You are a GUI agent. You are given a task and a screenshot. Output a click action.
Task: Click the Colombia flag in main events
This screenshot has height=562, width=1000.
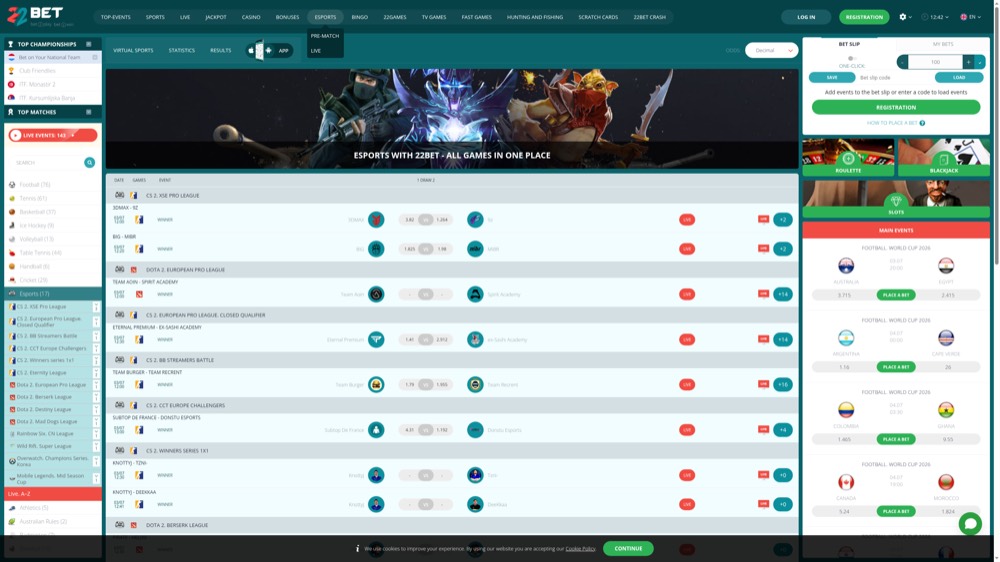846,410
